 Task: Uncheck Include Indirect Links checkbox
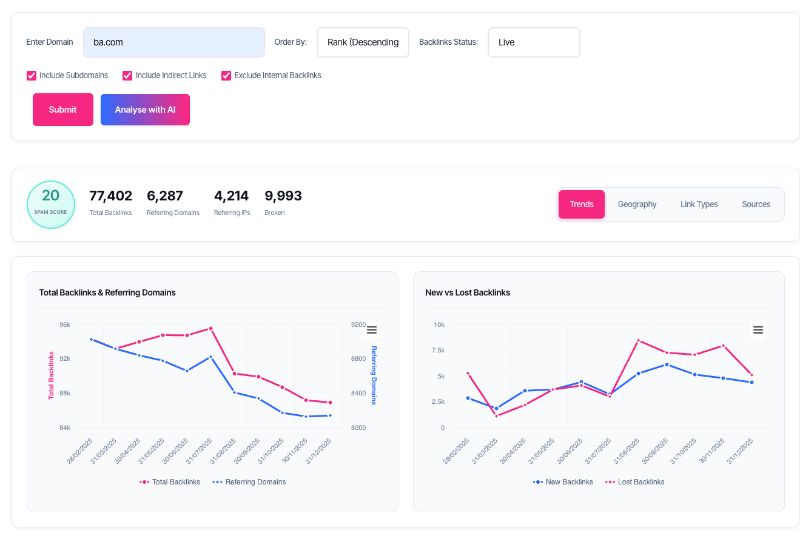[127, 76]
